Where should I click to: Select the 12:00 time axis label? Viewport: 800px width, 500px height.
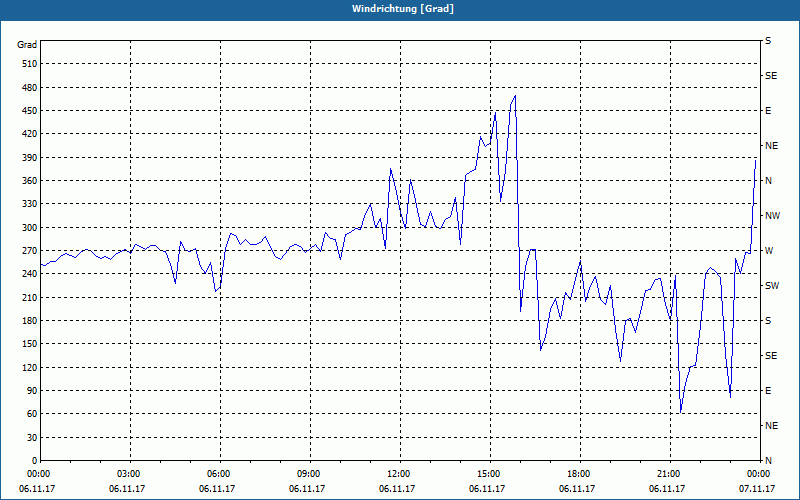click(x=398, y=474)
